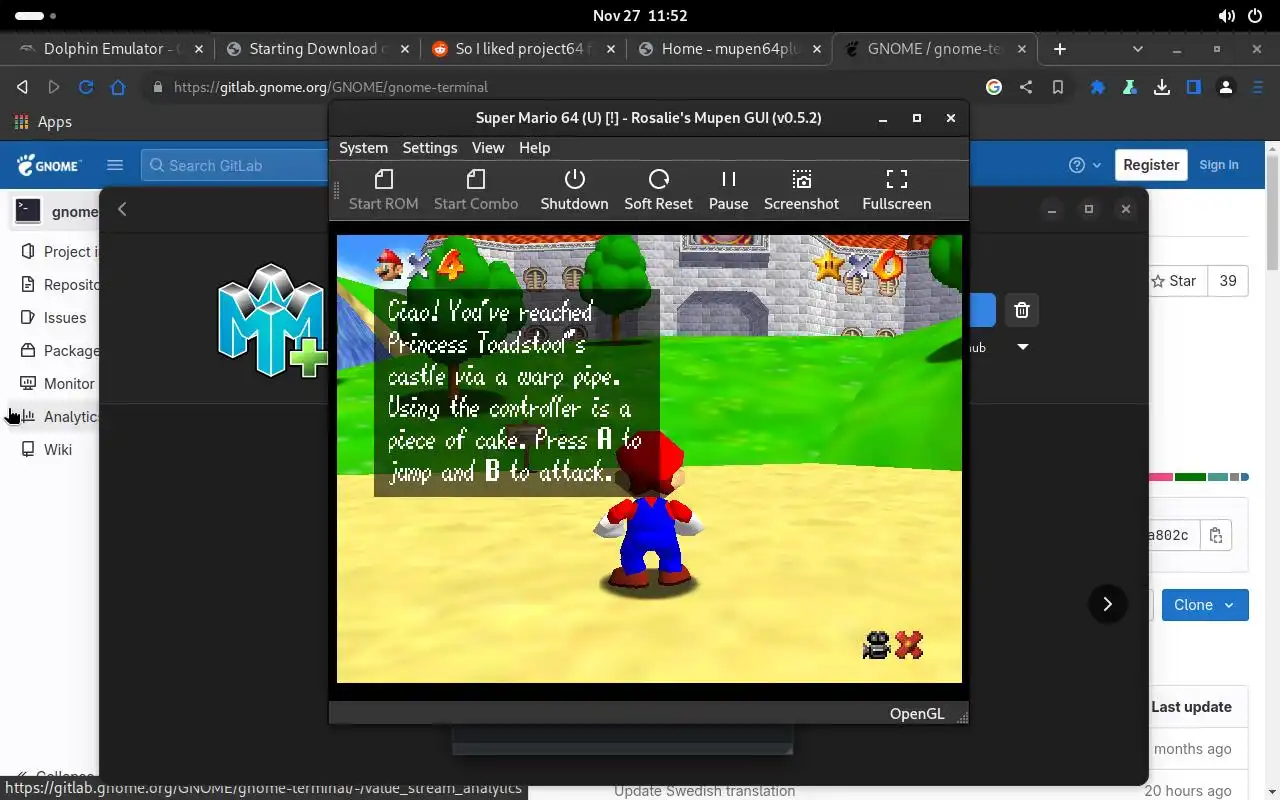Image resolution: width=1280 pixels, height=800 pixels.
Task: Expand the browser tab search dropdown
Action: click(1137, 48)
